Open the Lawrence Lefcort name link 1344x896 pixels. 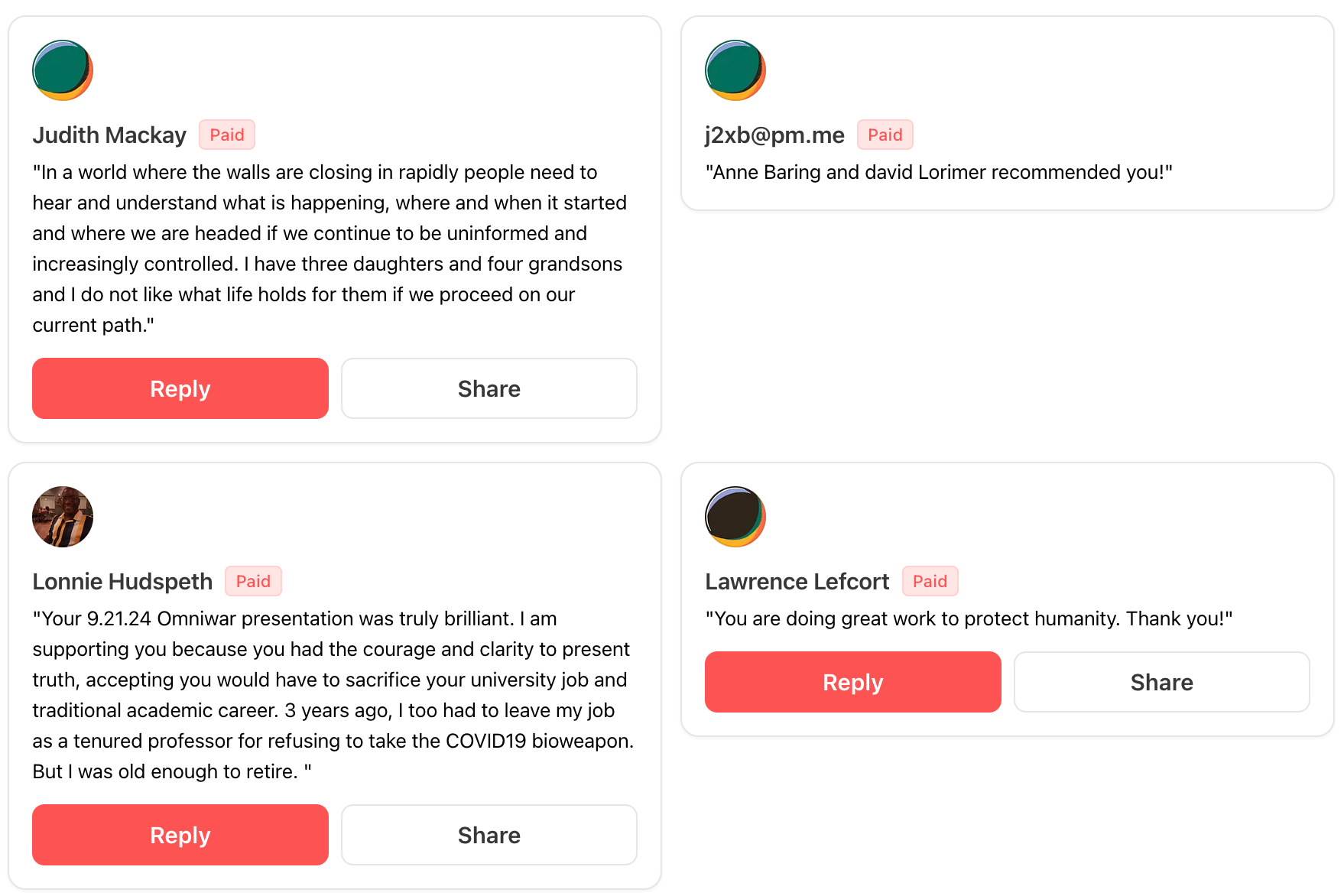(797, 582)
